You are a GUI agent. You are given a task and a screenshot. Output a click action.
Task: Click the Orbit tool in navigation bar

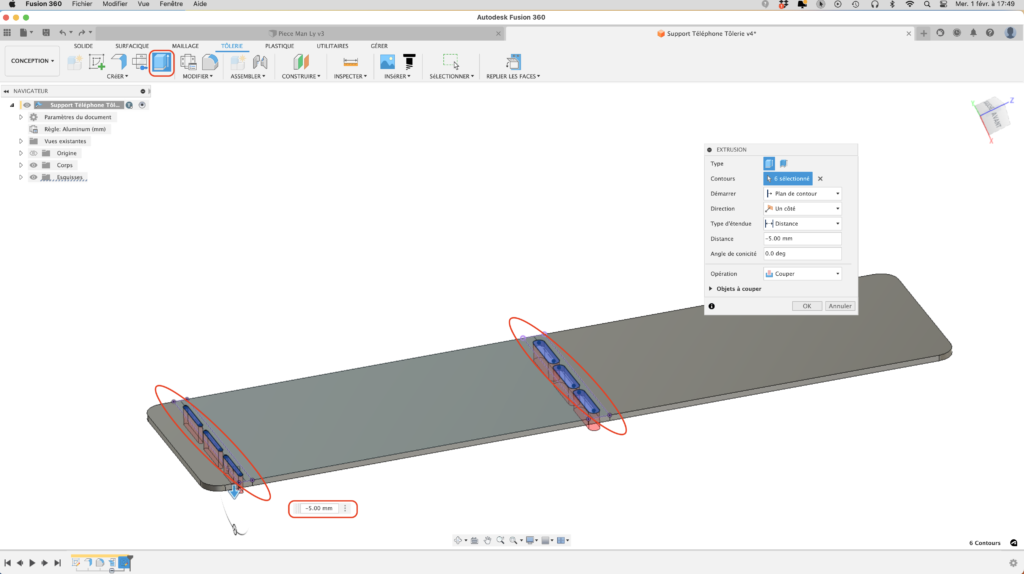point(458,540)
